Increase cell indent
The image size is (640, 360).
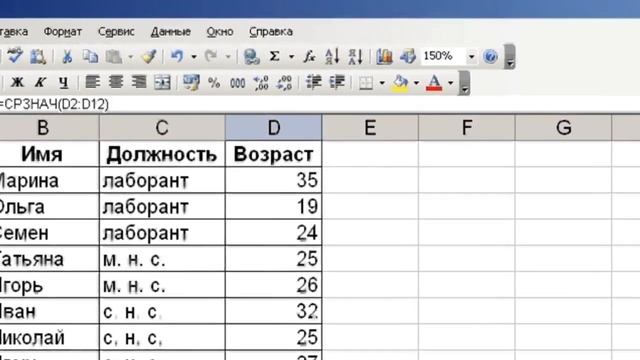337,82
